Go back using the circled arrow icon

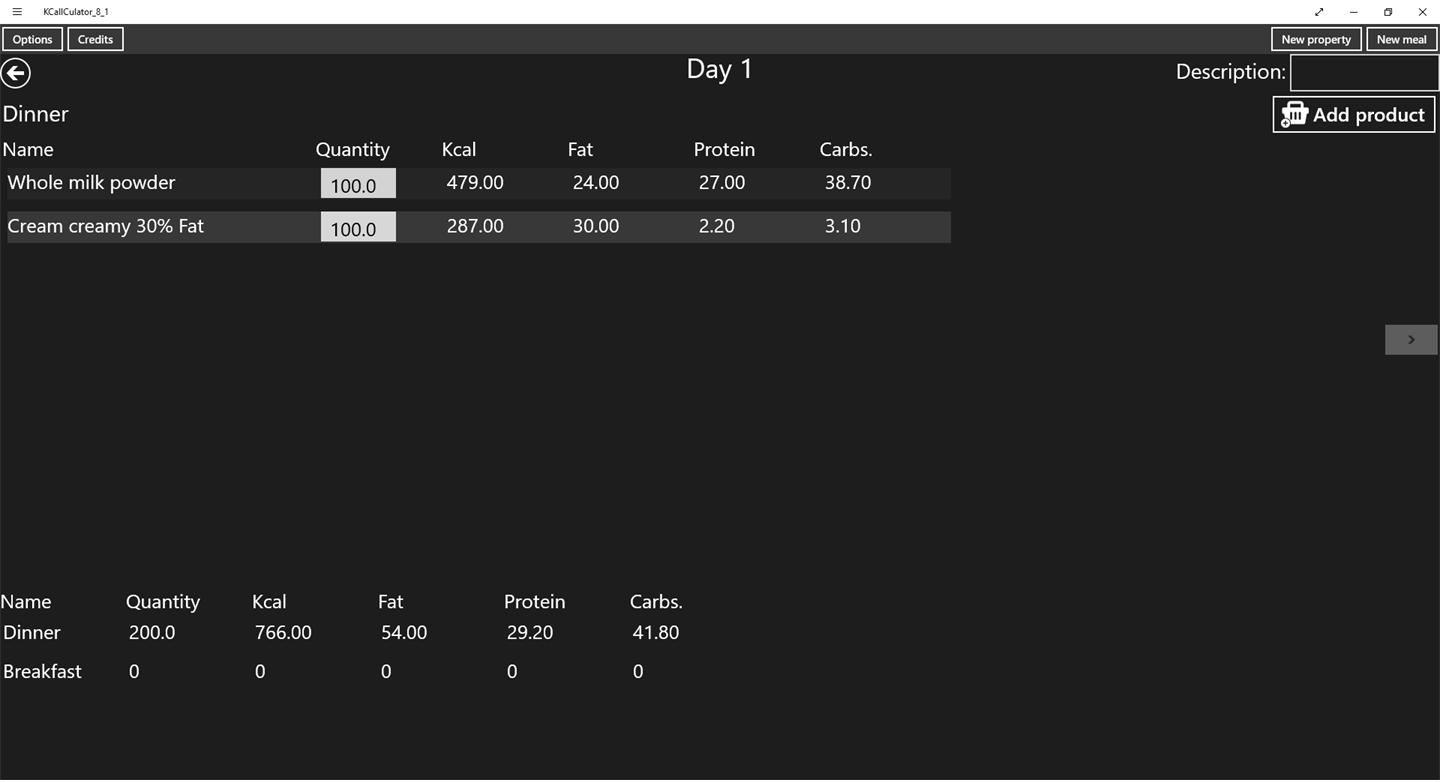pyautogui.click(x=16, y=73)
